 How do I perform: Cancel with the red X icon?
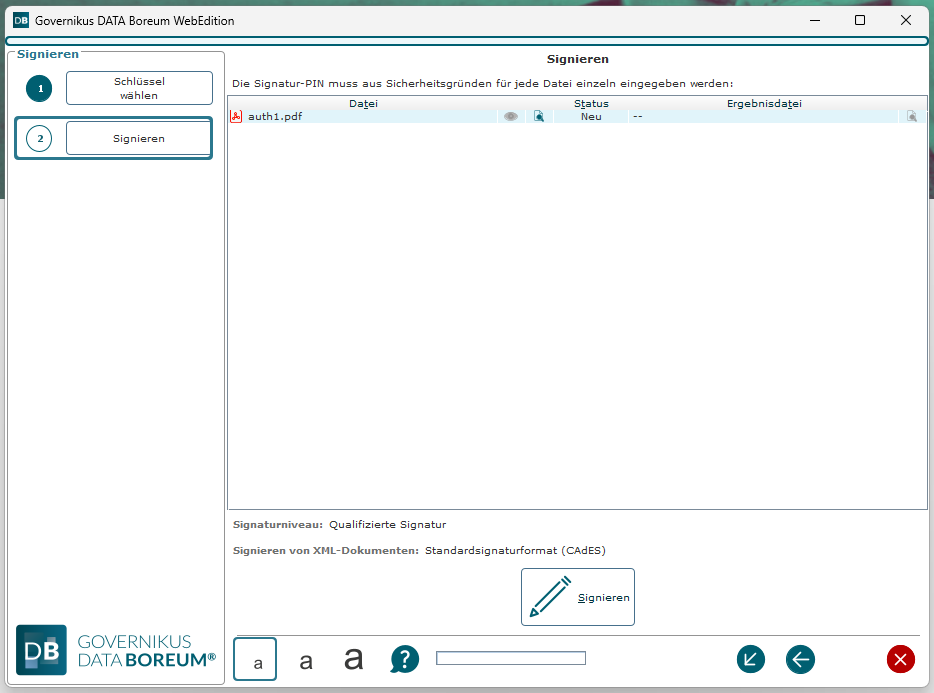[x=901, y=660]
